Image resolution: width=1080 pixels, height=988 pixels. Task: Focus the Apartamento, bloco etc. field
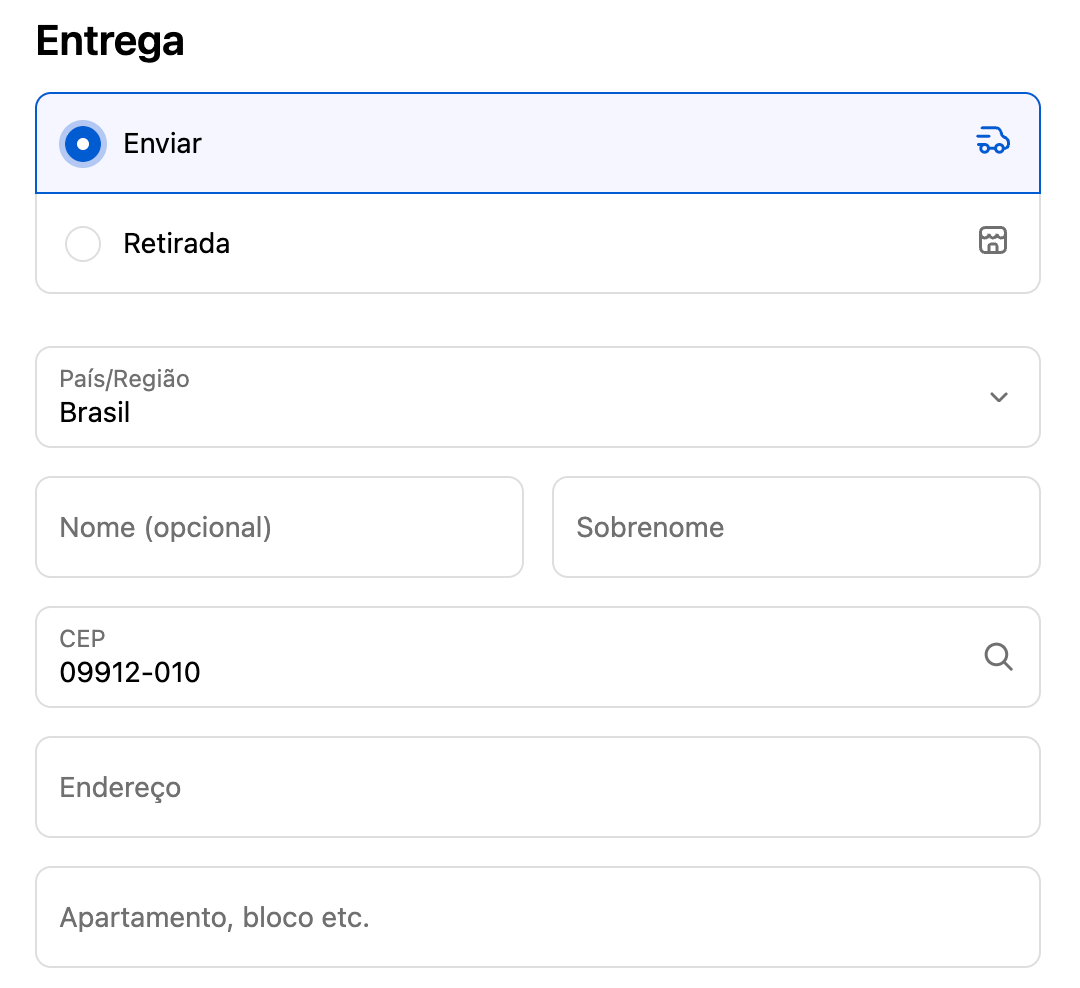point(537,917)
